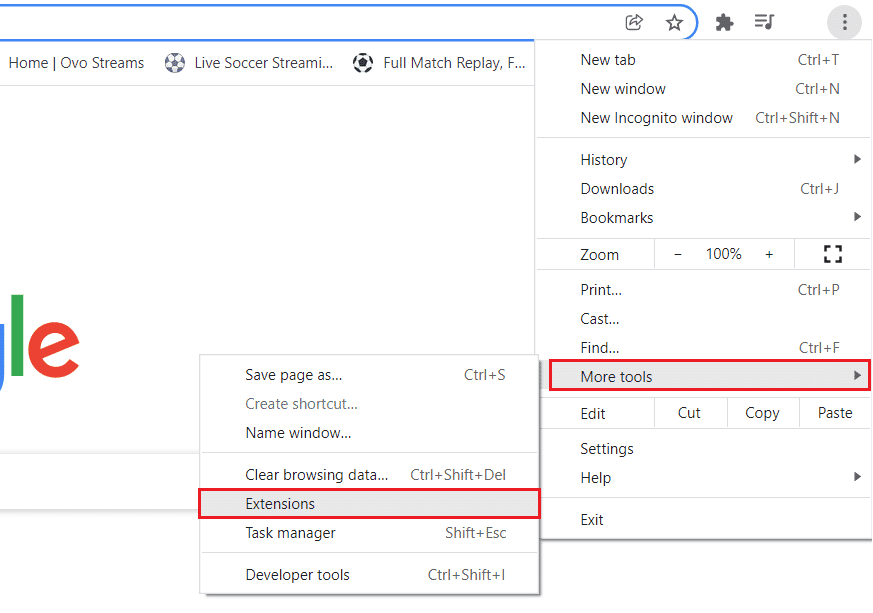Choose Find... from the menu
873x613 pixels.
click(704, 347)
